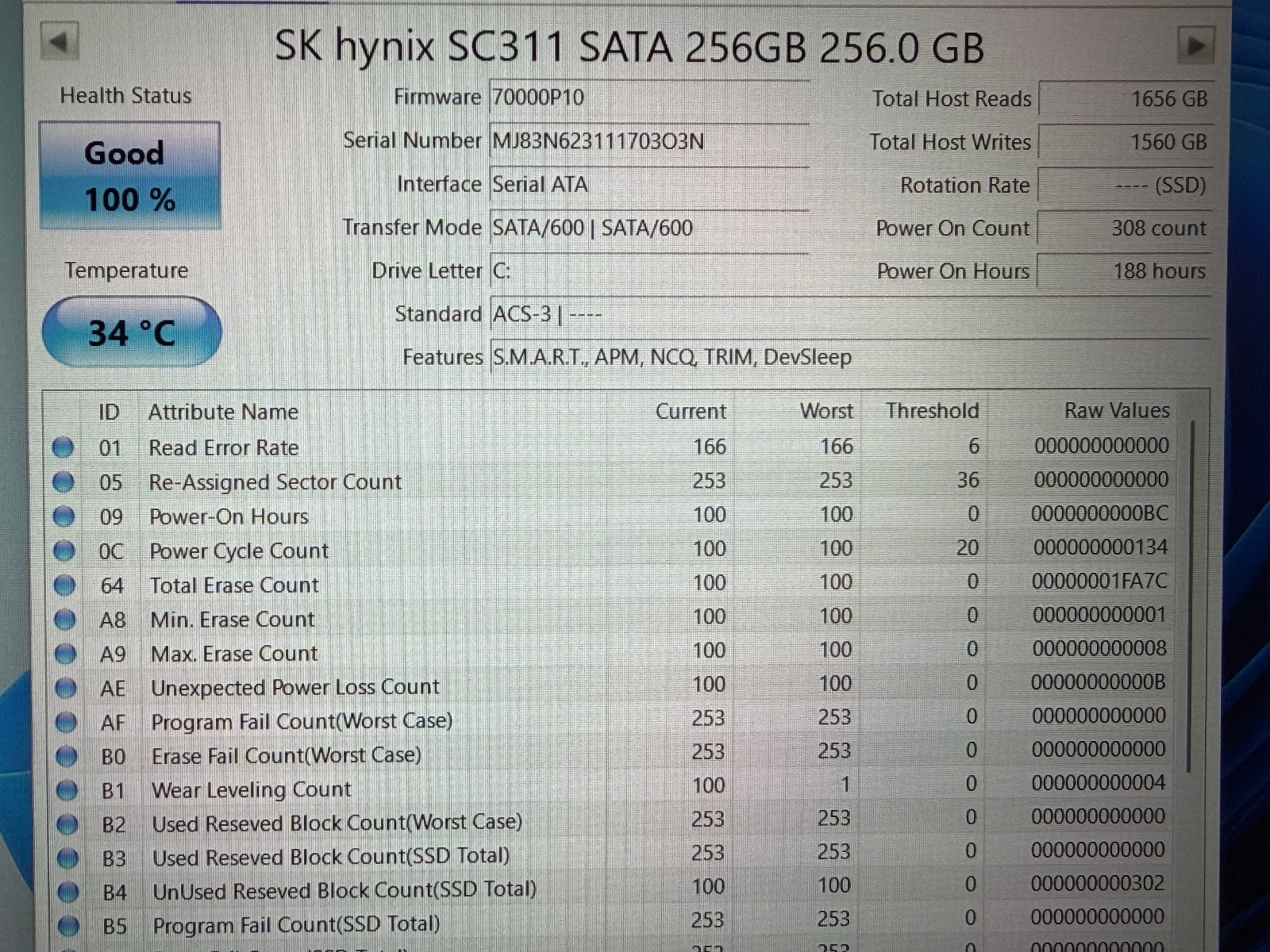Click raw value 000000000302

click(1098, 884)
